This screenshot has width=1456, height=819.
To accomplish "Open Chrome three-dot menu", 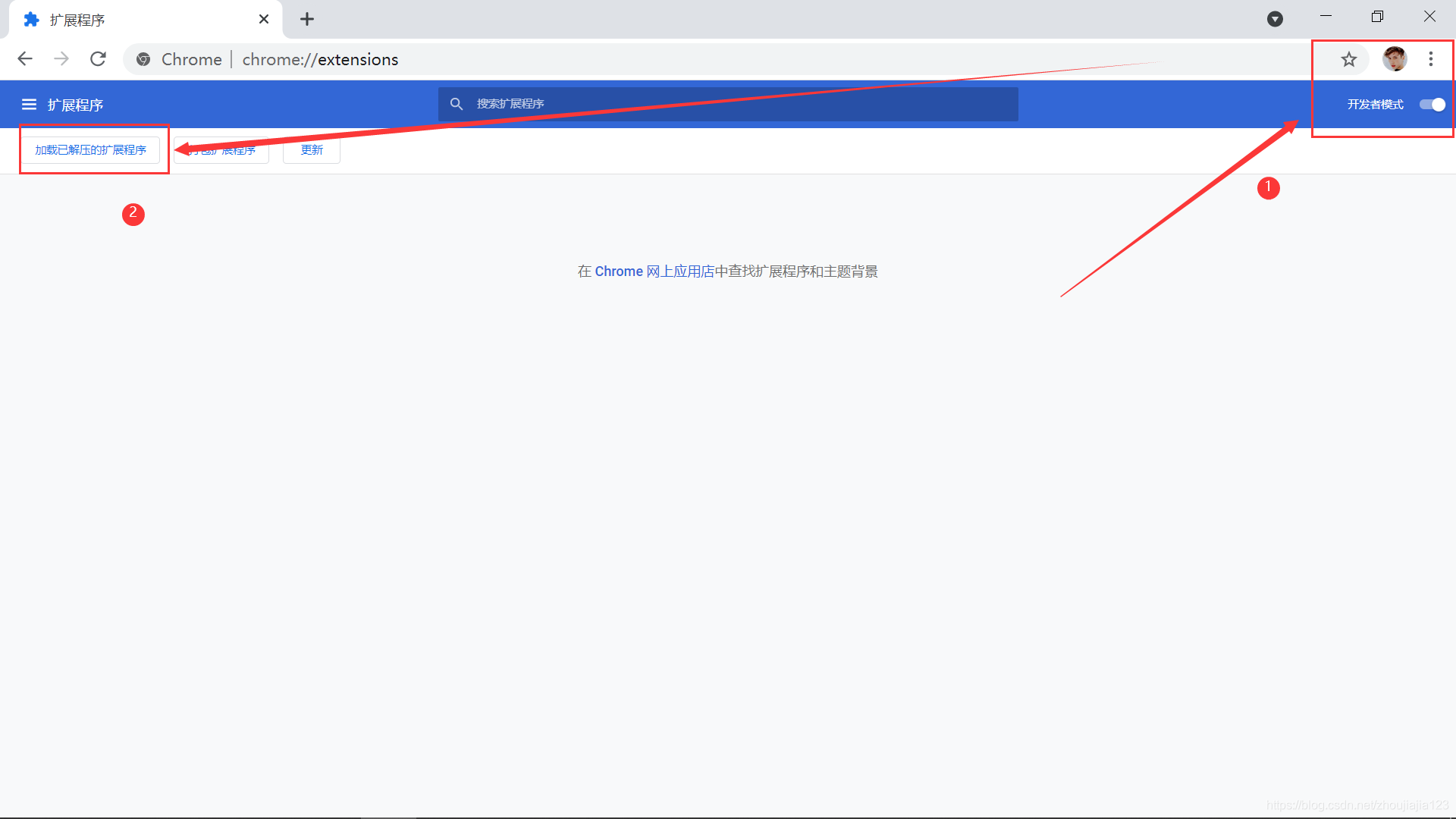I will 1431,59.
